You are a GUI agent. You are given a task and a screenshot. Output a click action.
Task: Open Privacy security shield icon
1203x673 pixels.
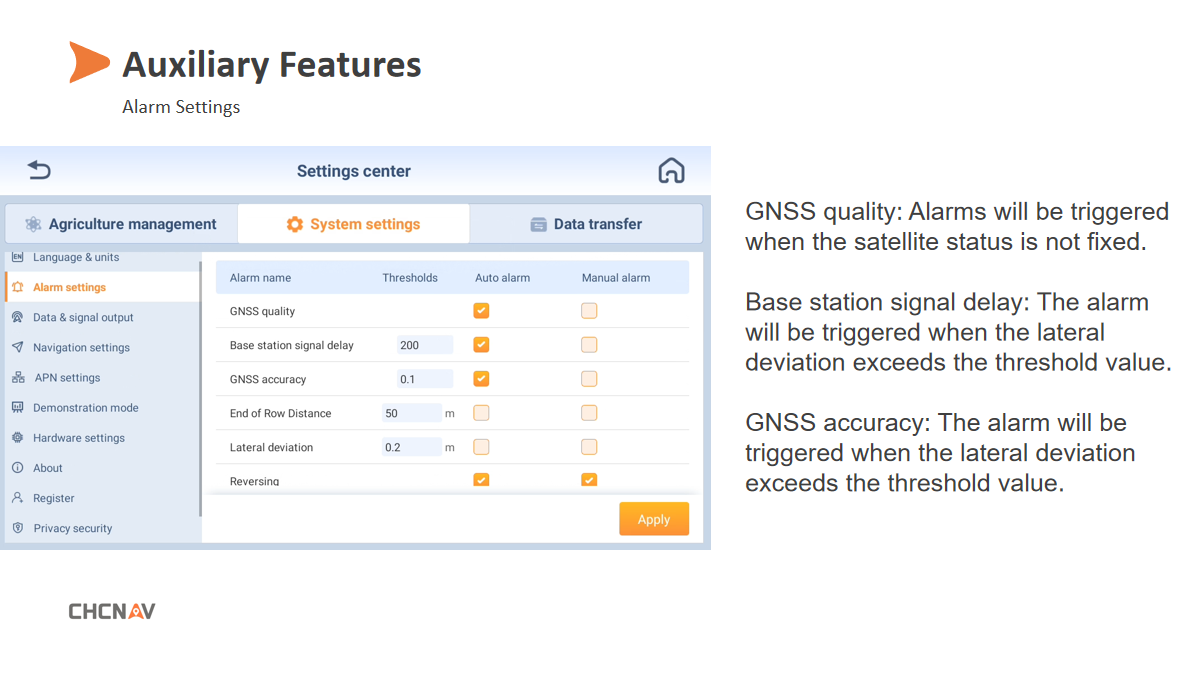pyautogui.click(x=16, y=528)
